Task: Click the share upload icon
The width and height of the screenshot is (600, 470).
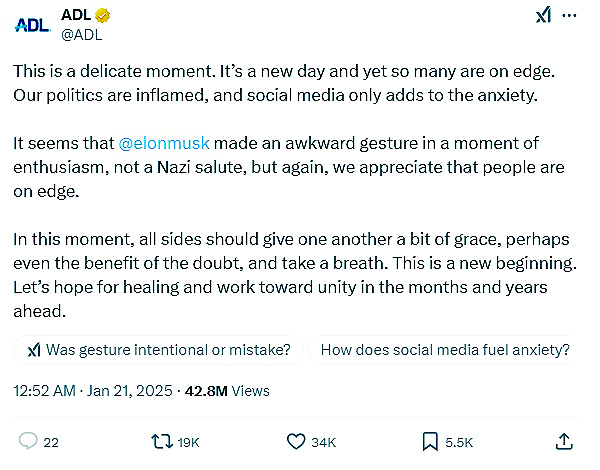Action: pos(563,441)
